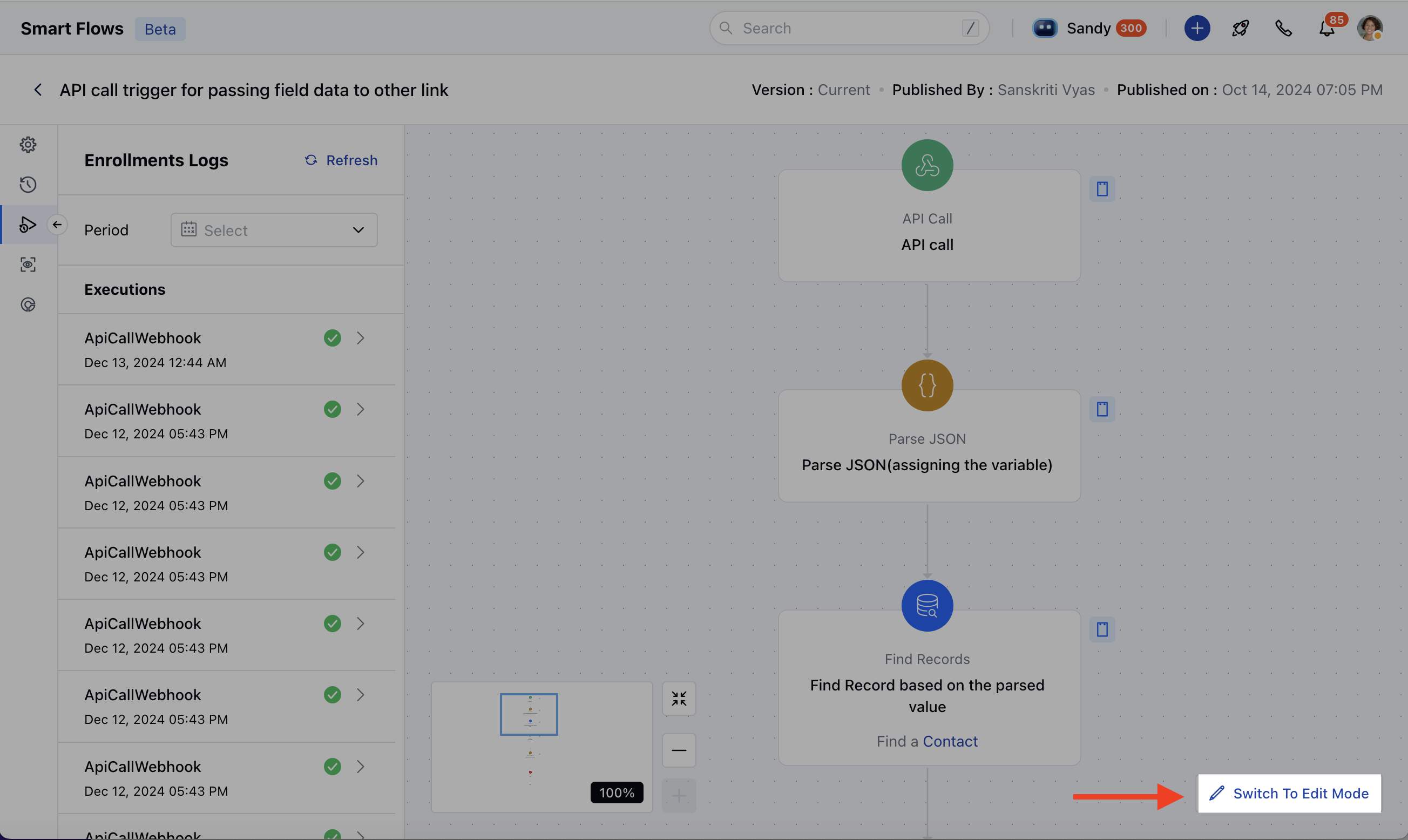Expand the second ApiCallWebhook execution entry
The width and height of the screenshot is (1408, 840).
(361, 409)
